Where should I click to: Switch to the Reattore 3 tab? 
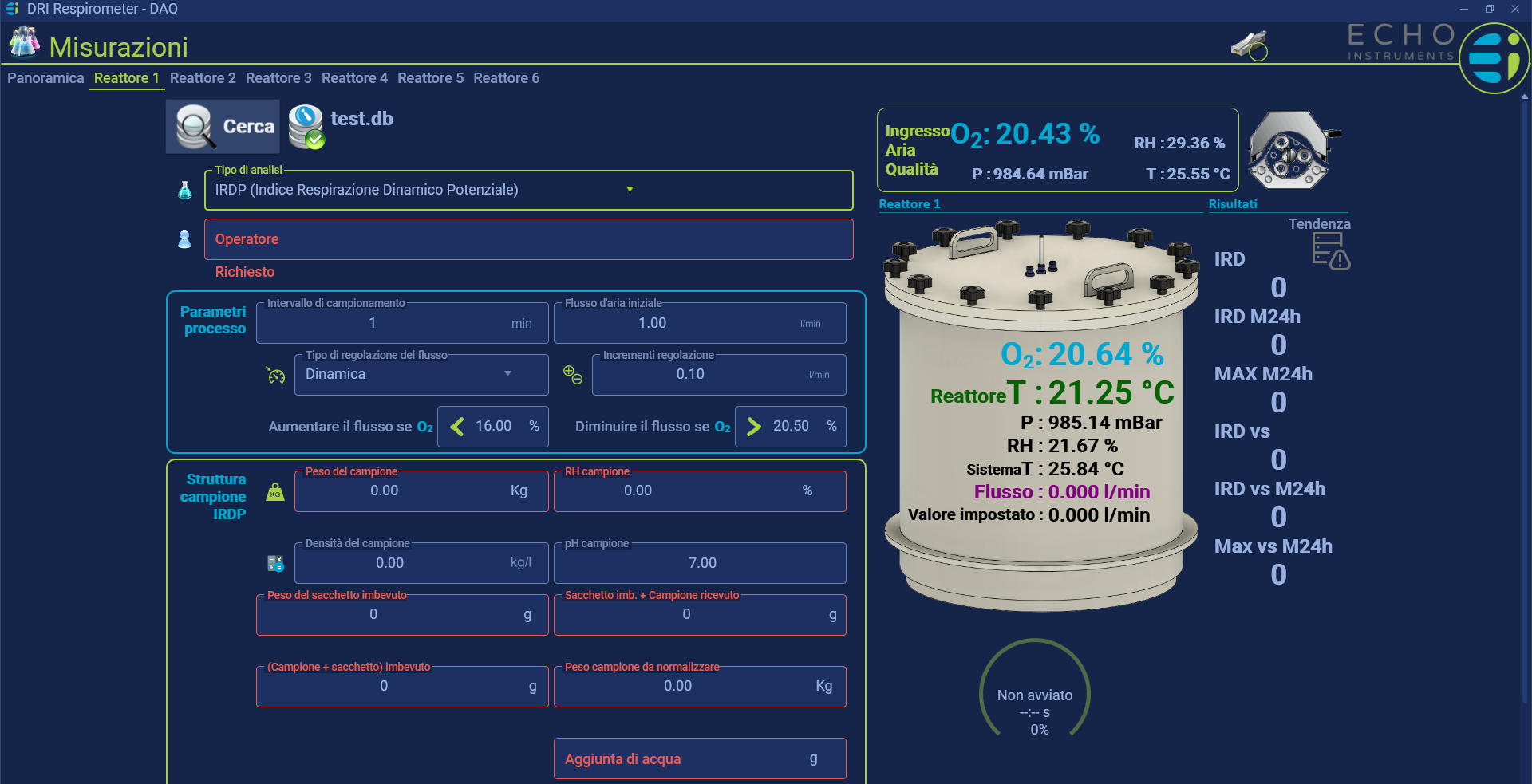(x=278, y=78)
